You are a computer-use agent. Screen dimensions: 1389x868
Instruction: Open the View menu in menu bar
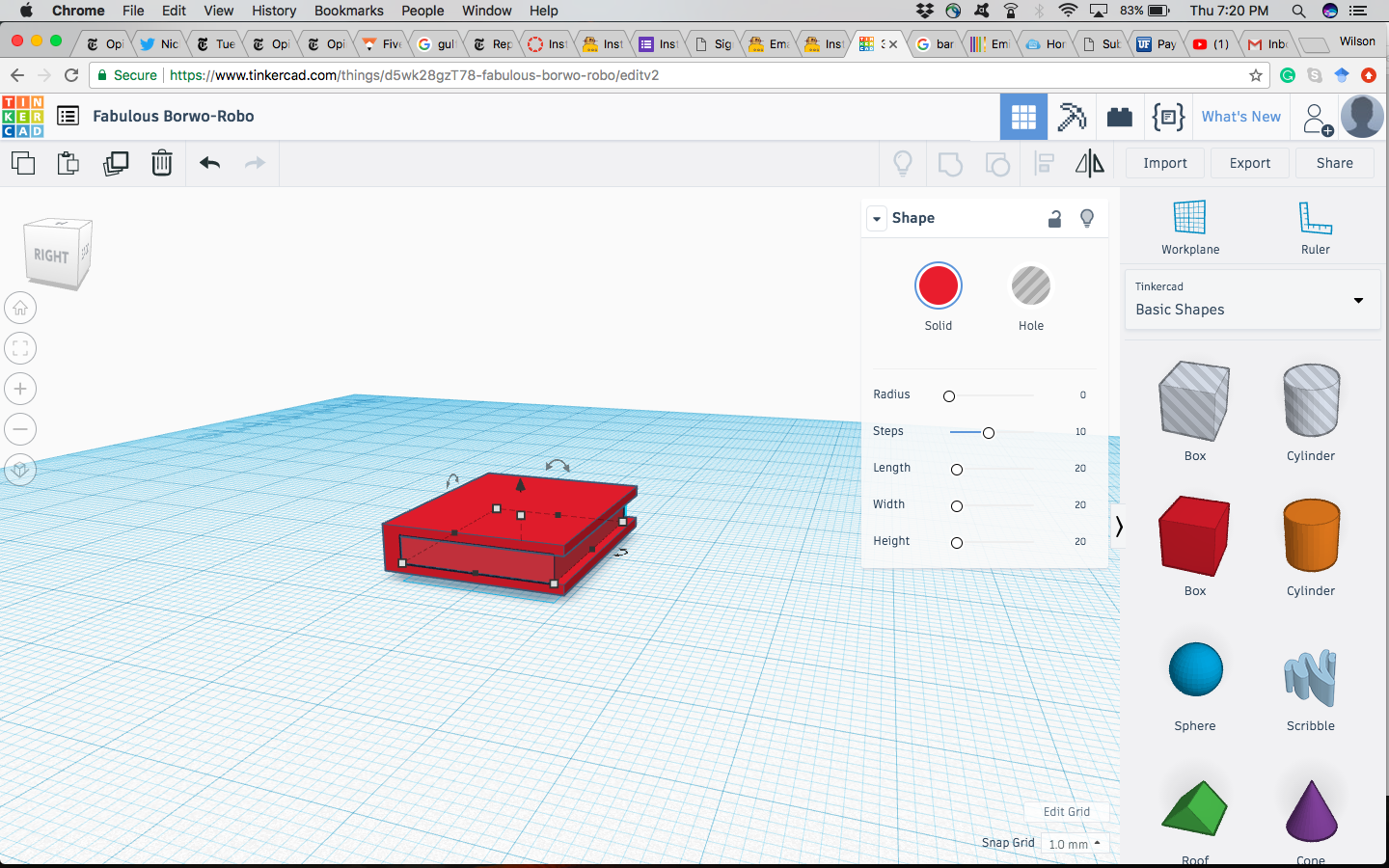[219, 11]
